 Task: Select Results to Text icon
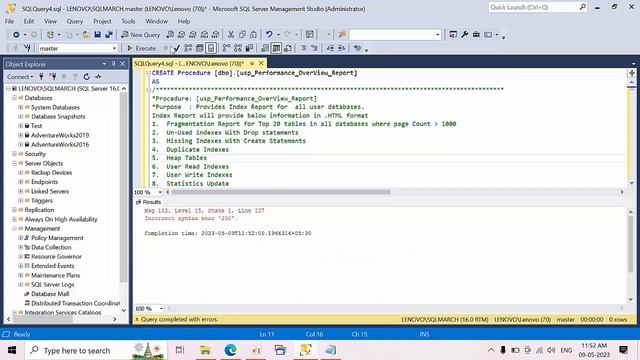coord(265,48)
